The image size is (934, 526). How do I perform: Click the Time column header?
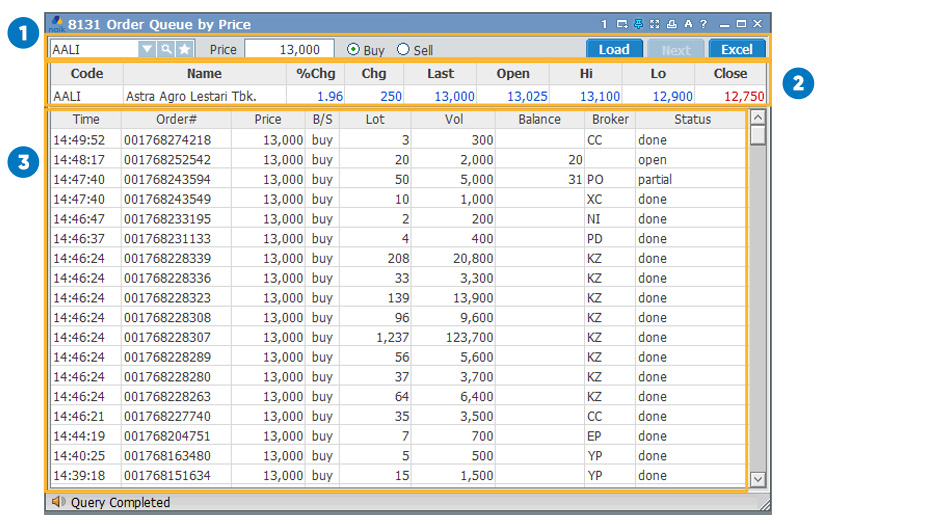click(86, 119)
